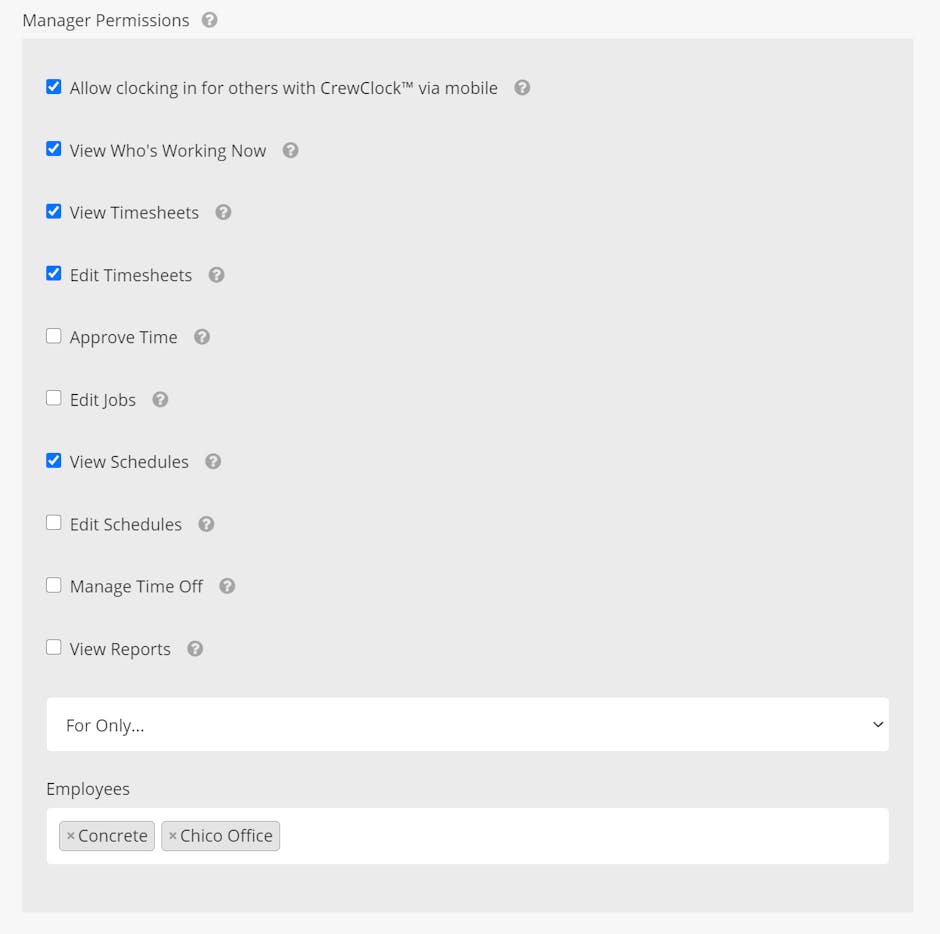
Task: Open Approve Time help tooltip icon
Action: (x=202, y=337)
